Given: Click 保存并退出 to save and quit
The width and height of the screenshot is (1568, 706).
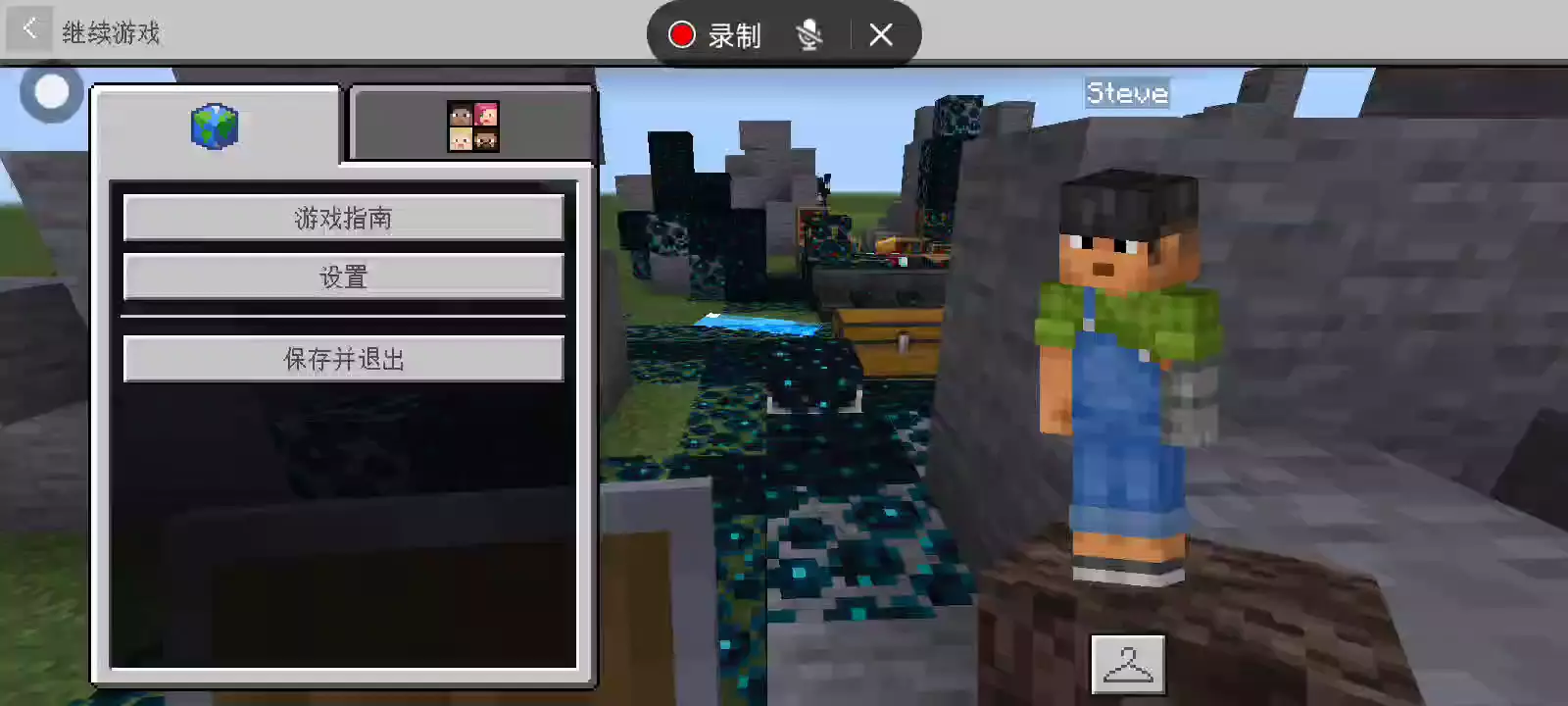Looking at the screenshot, I should [343, 359].
